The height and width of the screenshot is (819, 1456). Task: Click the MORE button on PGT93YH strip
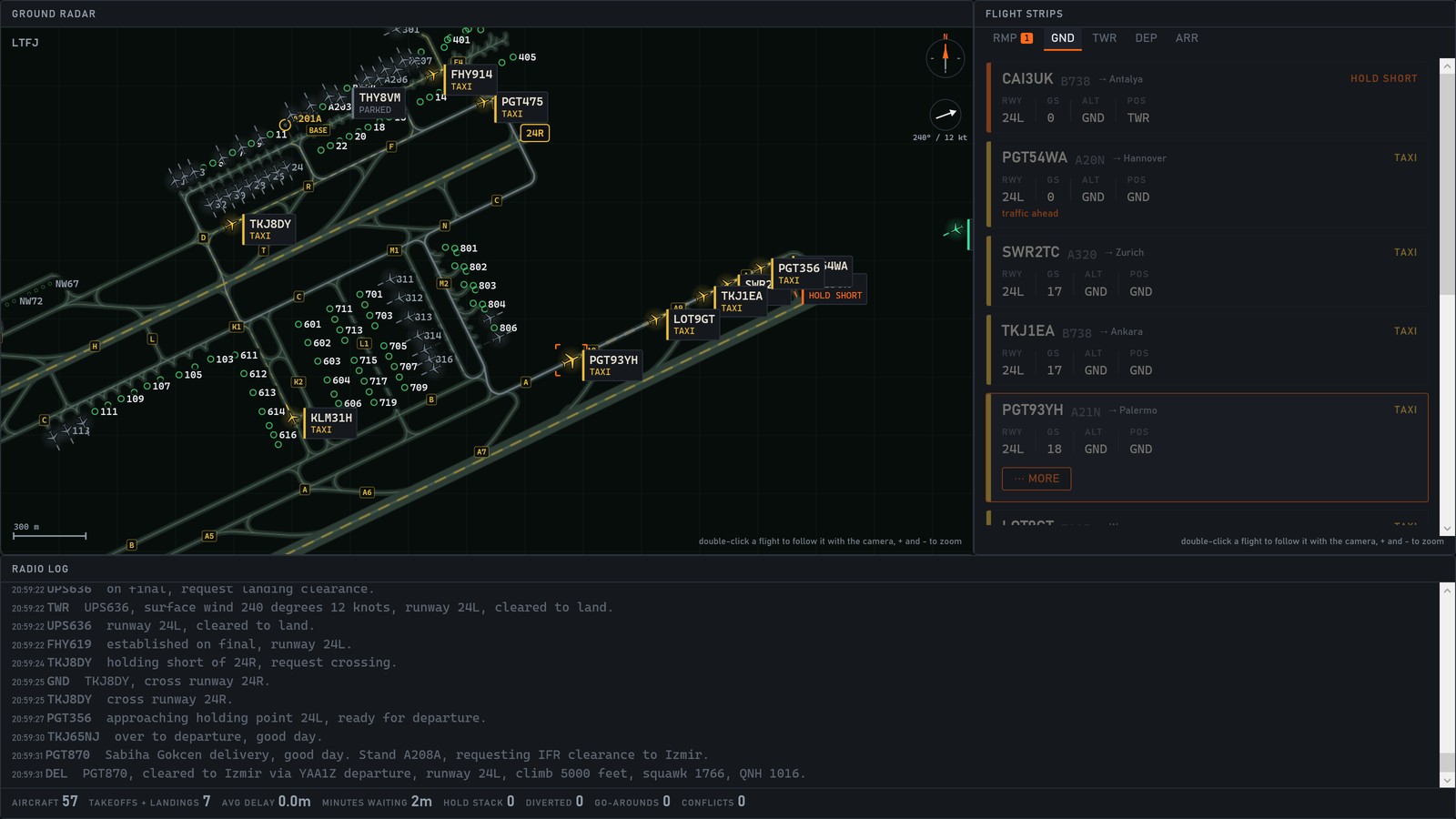(1036, 479)
